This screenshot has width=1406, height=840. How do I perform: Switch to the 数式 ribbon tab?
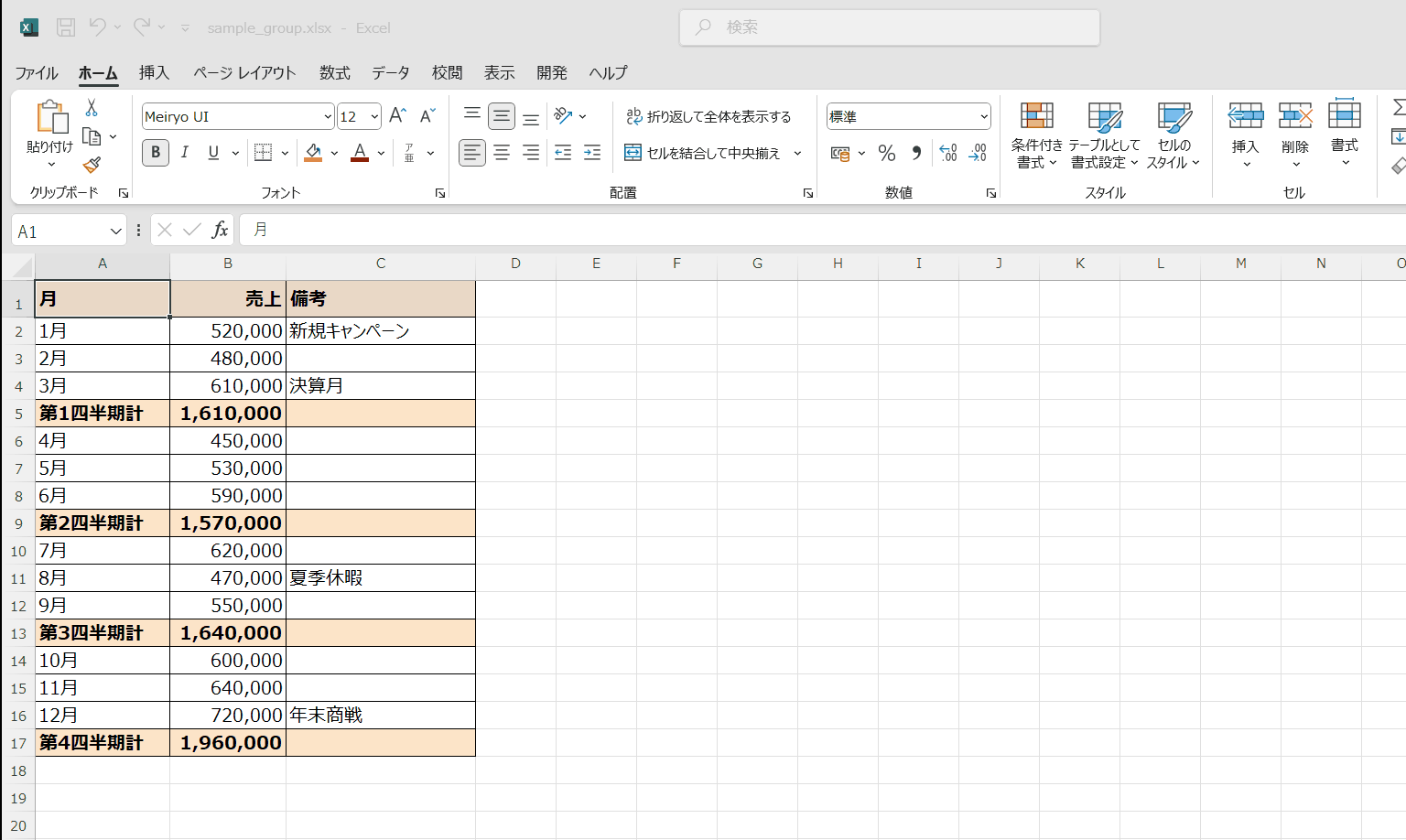coord(335,72)
